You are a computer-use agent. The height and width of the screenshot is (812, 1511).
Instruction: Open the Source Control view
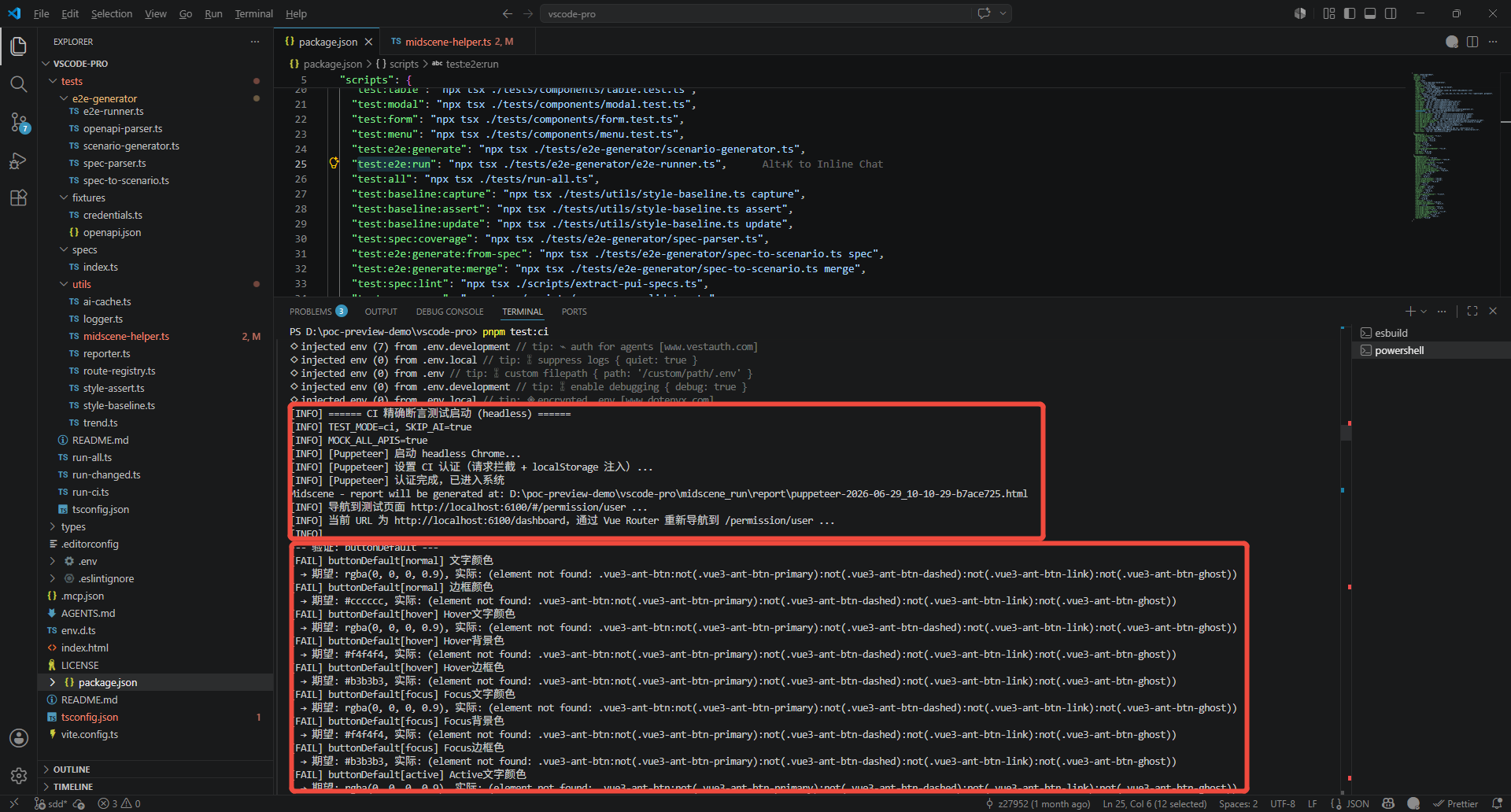[x=19, y=122]
